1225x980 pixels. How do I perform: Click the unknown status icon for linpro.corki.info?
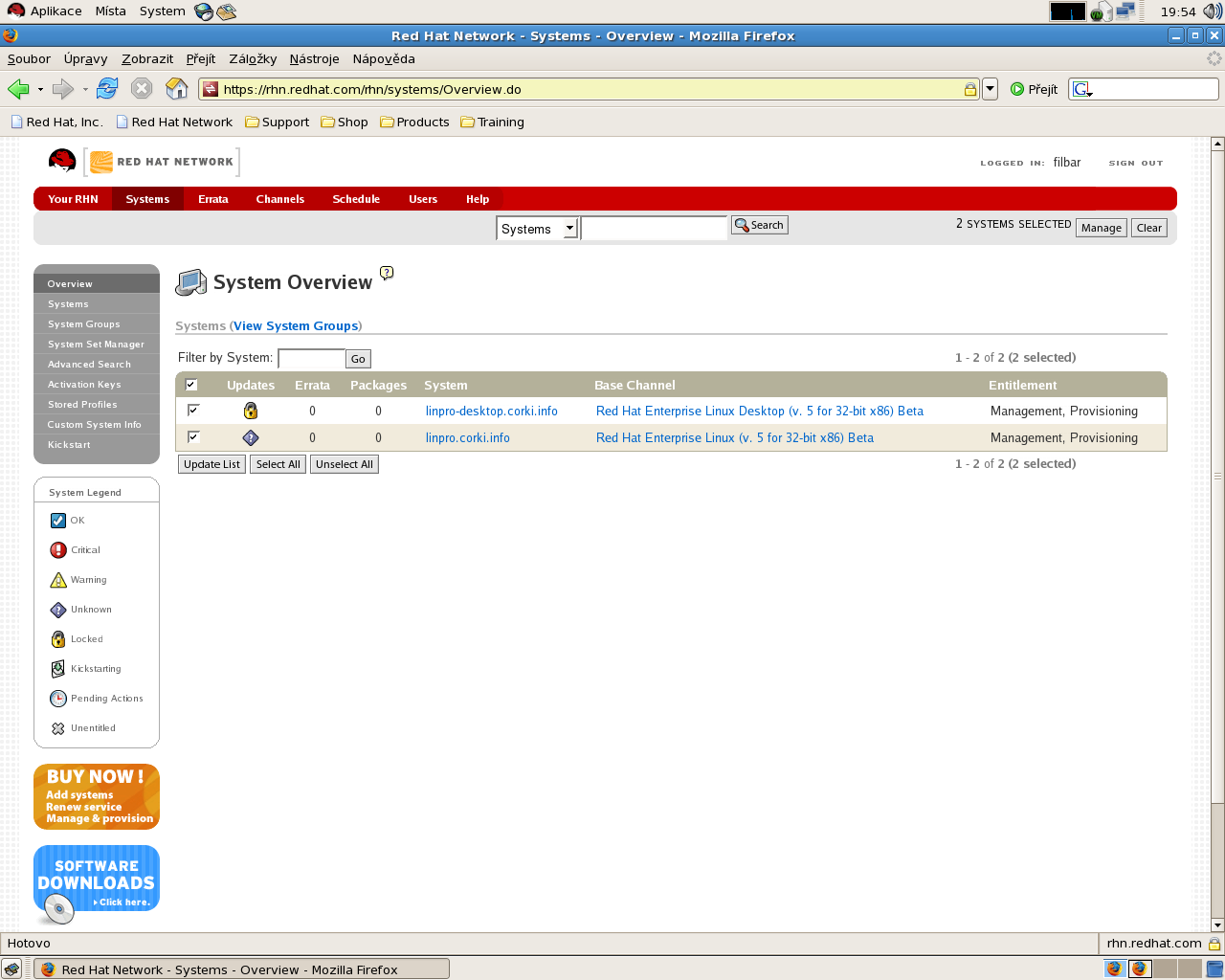(251, 437)
